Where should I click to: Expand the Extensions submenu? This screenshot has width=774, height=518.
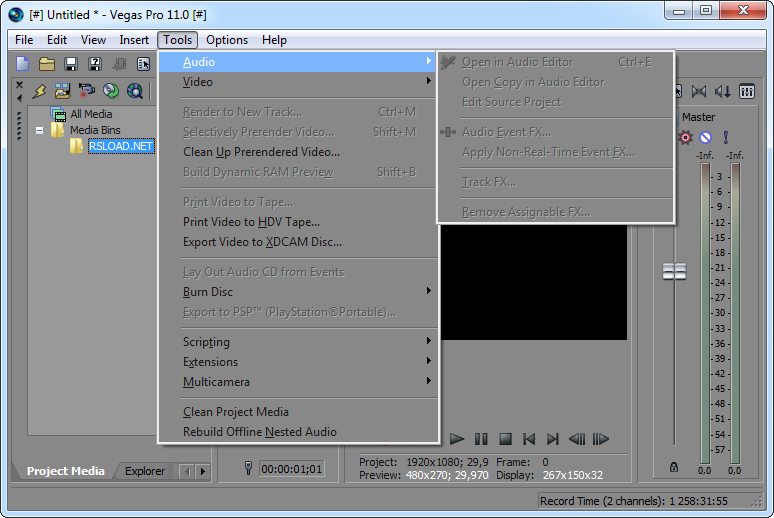tap(299, 361)
